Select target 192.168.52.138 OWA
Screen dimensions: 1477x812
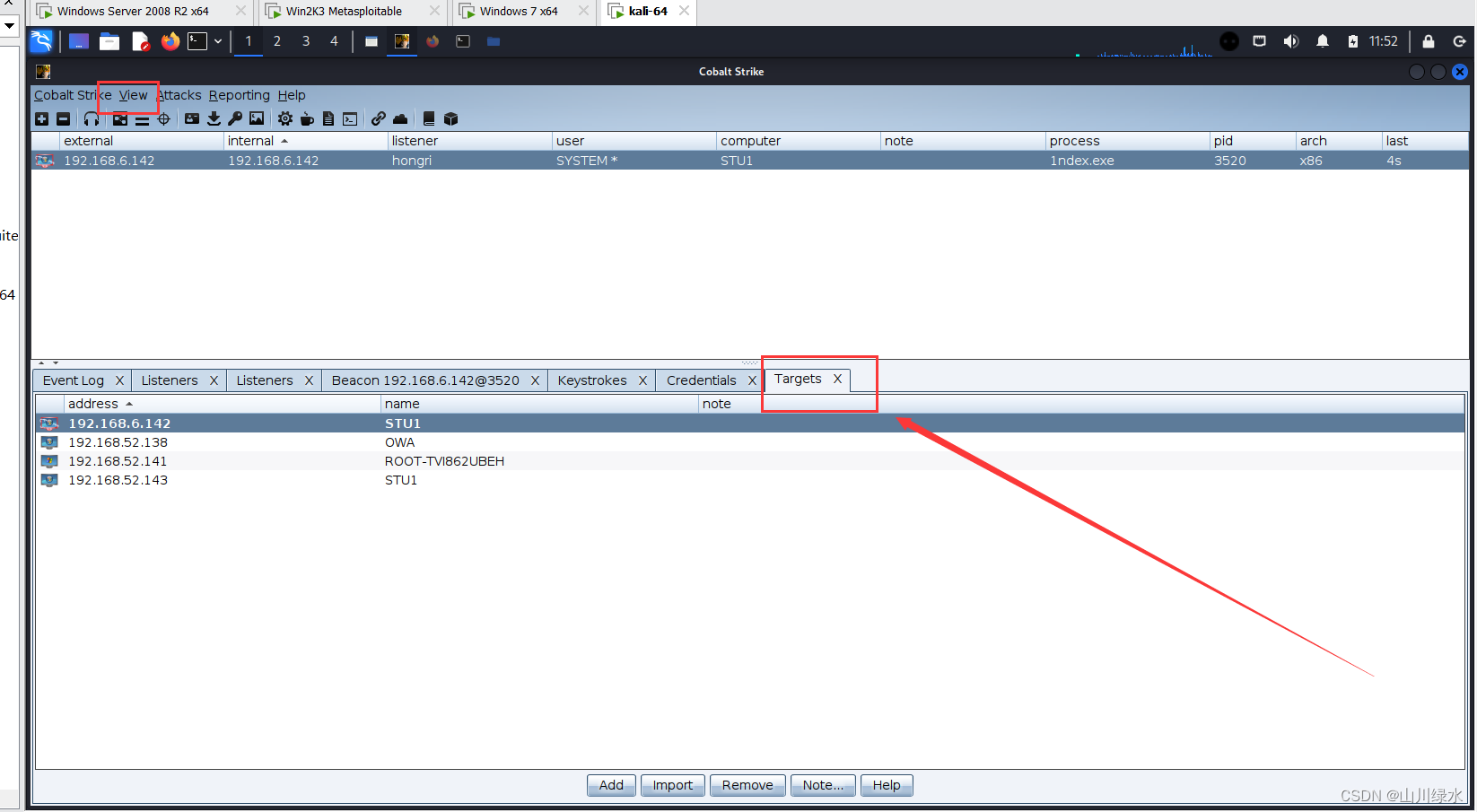click(750, 442)
